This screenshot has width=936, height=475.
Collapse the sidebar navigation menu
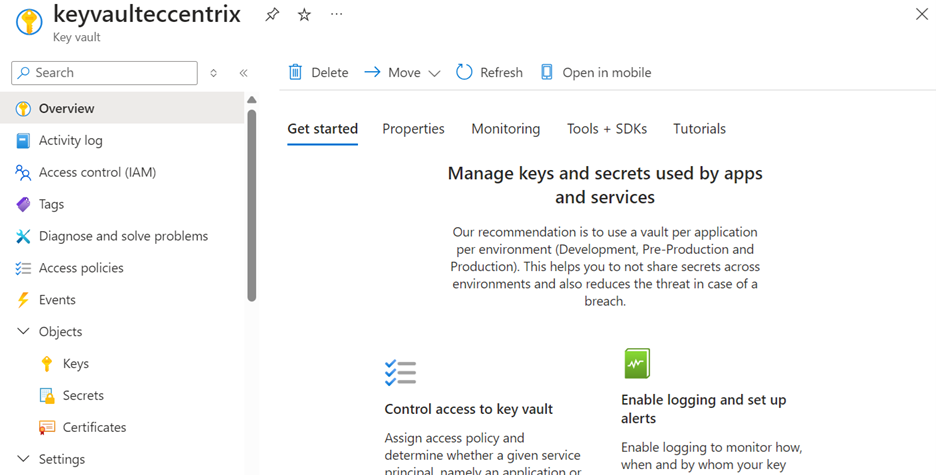click(x=243, y=73)
